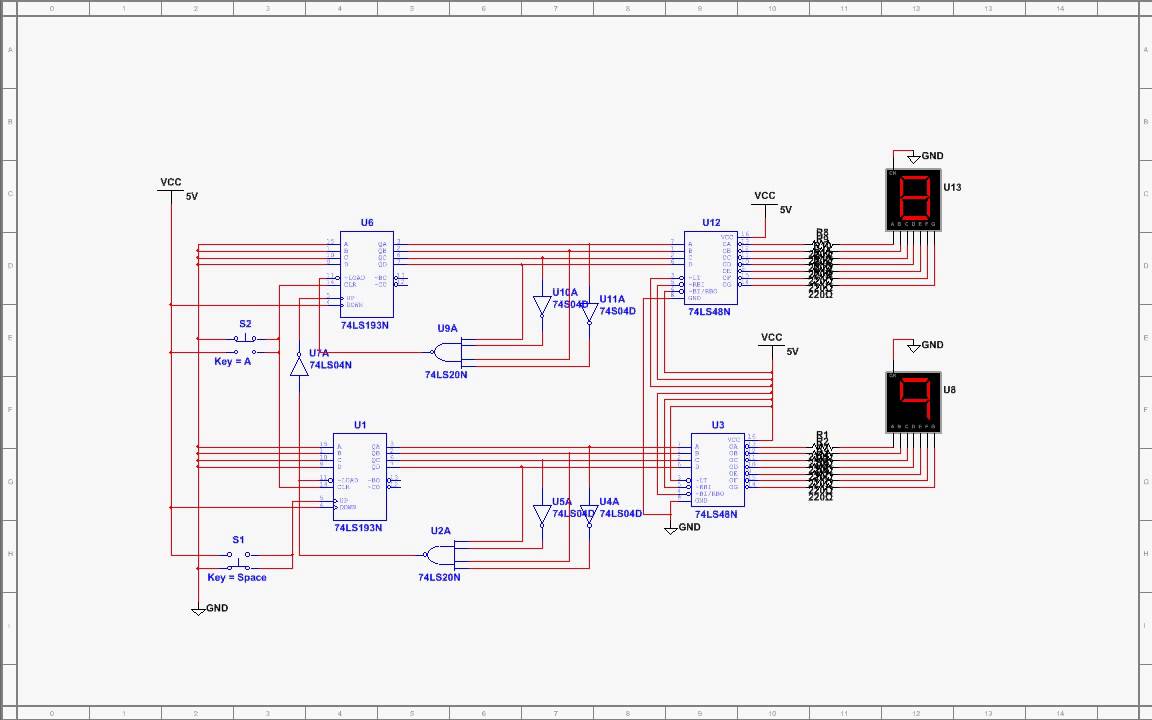Select the U6 74LS193N counter chip
This screenshot has width=1152, height=720.
click(x=367, y=274)
